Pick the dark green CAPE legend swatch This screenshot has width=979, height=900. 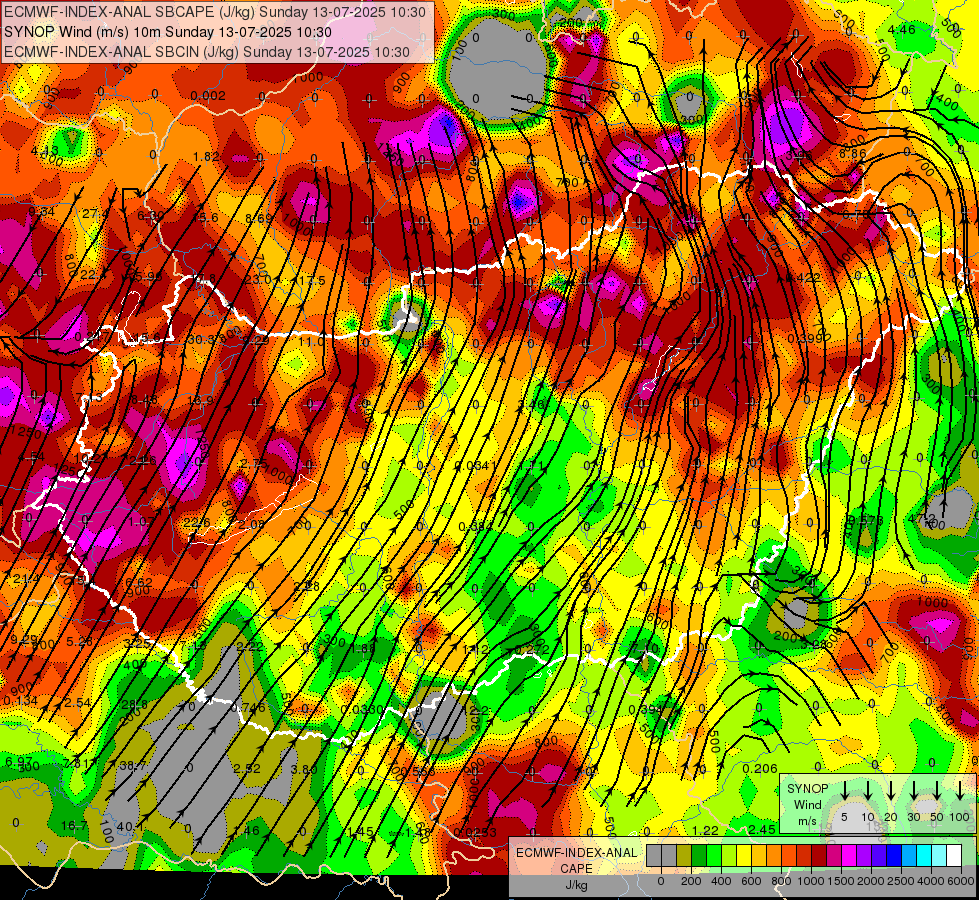click(x=699, y=856)
